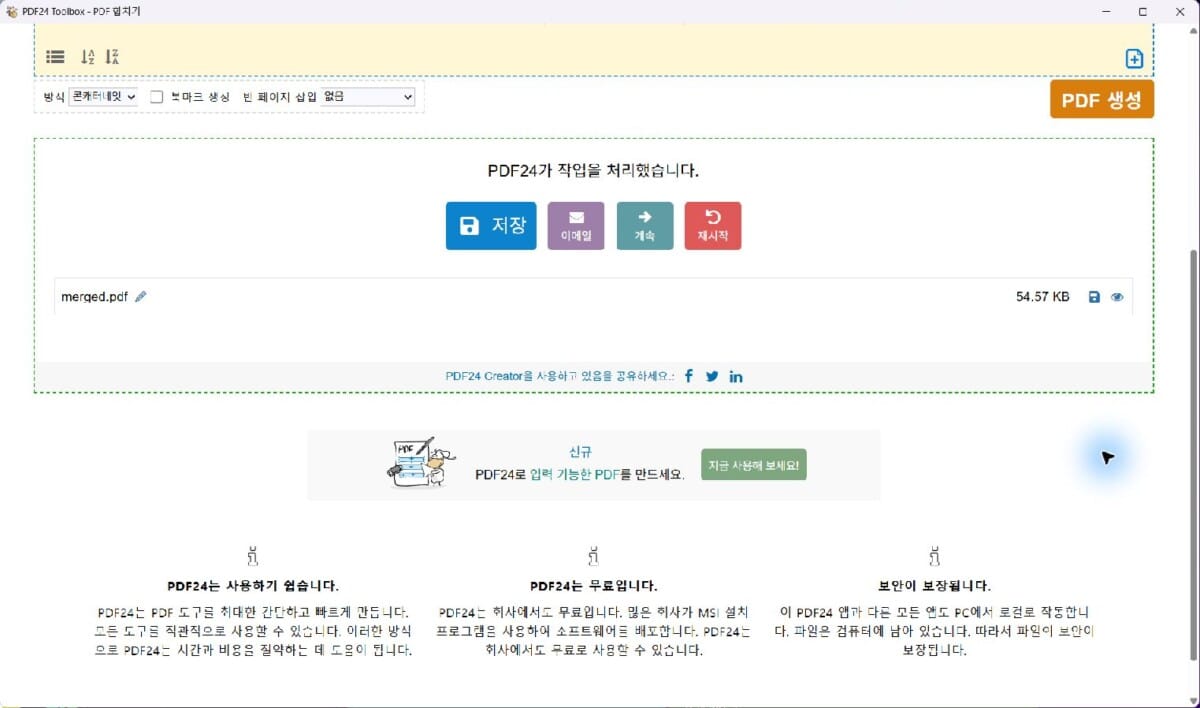Image resolution: width=1200 pixels, height=708 pixels.
Task: Open the 입력 가능한 PDF link
Action: [575, 475]
